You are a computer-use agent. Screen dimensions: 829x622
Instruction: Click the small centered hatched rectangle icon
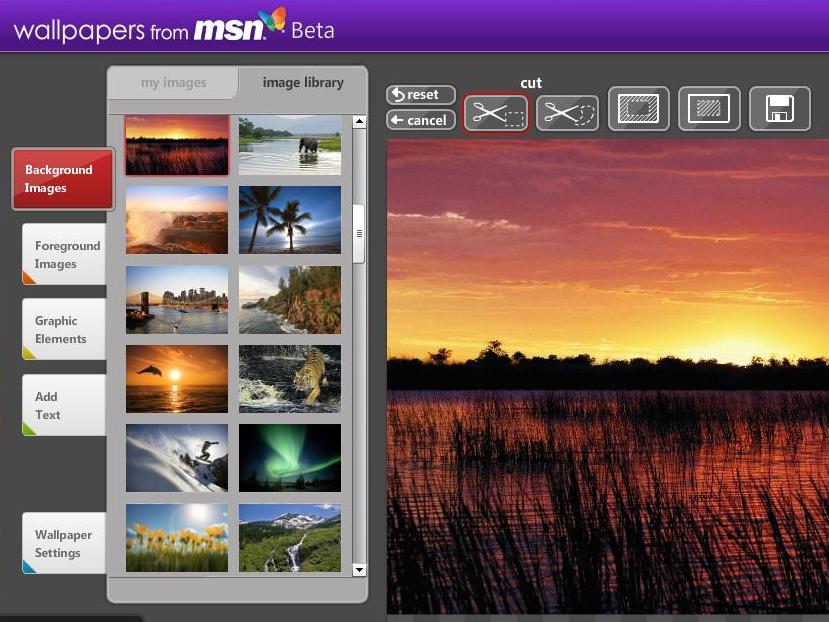709,109
